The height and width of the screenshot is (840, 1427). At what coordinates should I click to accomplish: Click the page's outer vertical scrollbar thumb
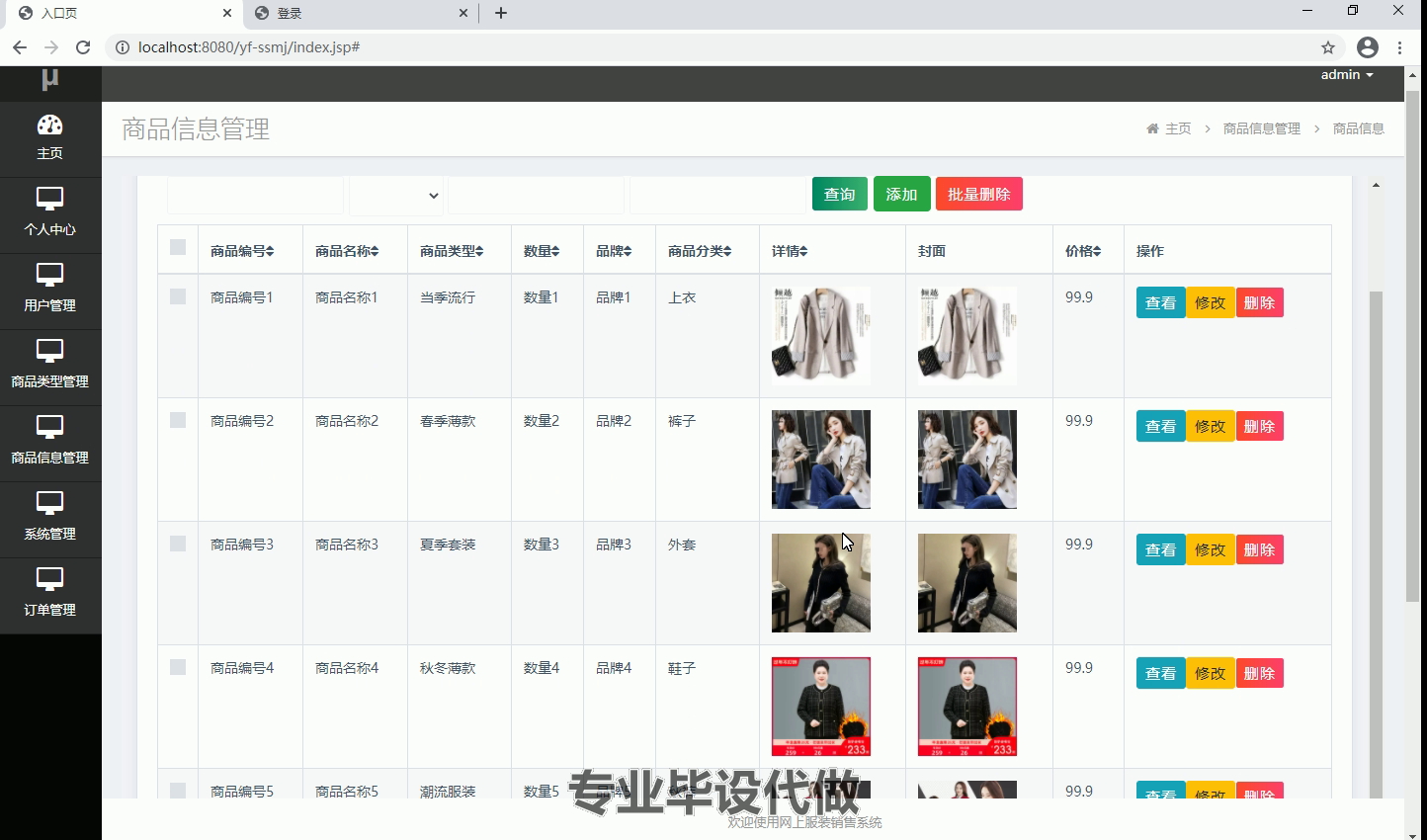click(1412, 346)
